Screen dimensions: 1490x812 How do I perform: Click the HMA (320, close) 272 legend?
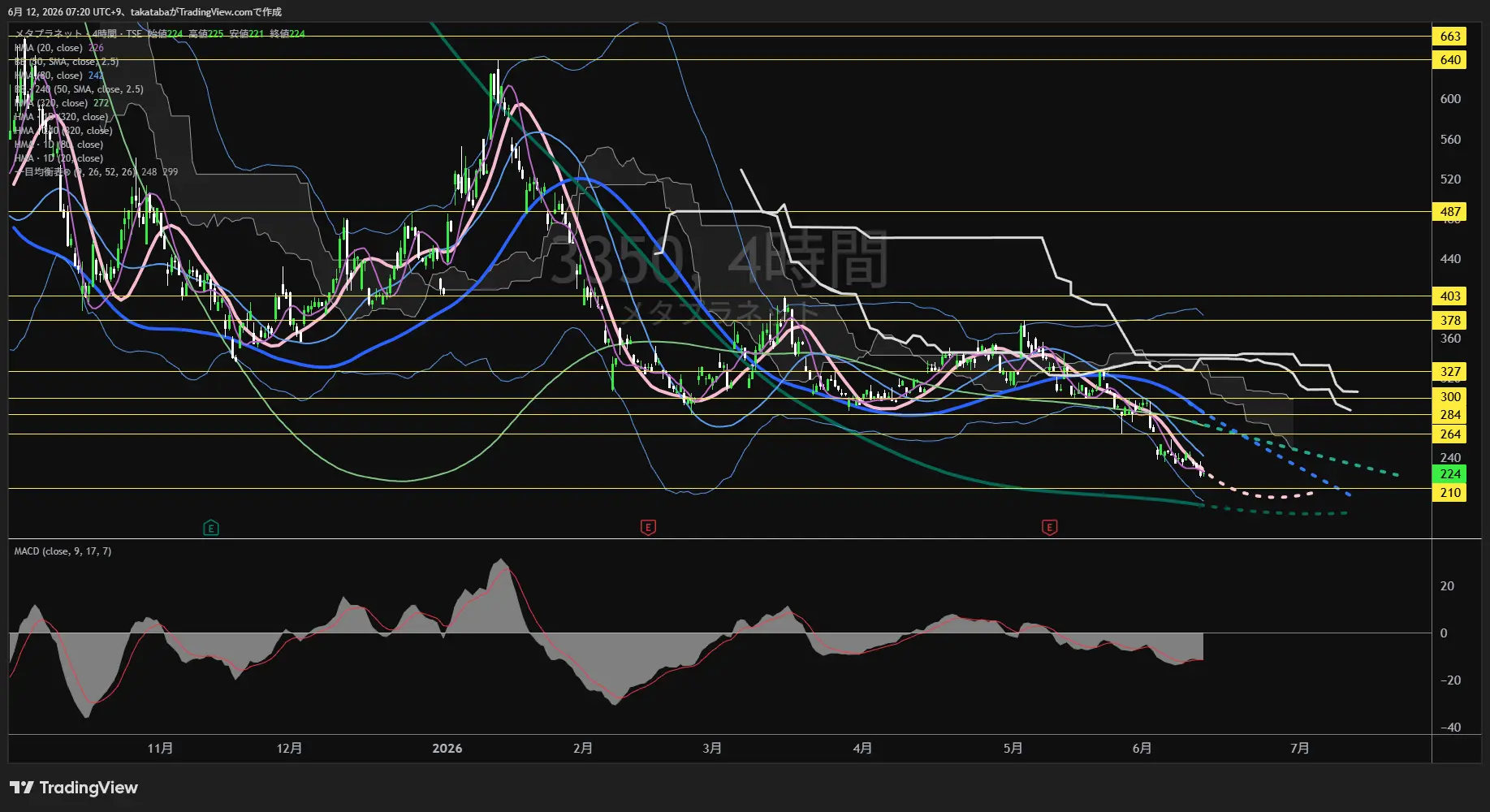[62, 103]
